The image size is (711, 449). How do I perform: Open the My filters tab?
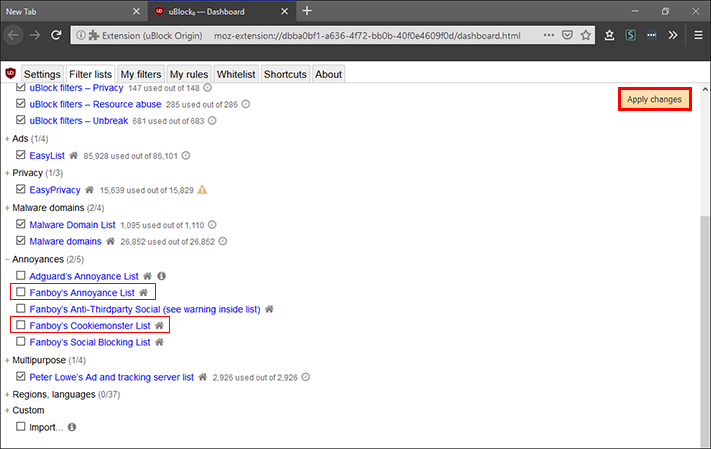coord(141,74)
